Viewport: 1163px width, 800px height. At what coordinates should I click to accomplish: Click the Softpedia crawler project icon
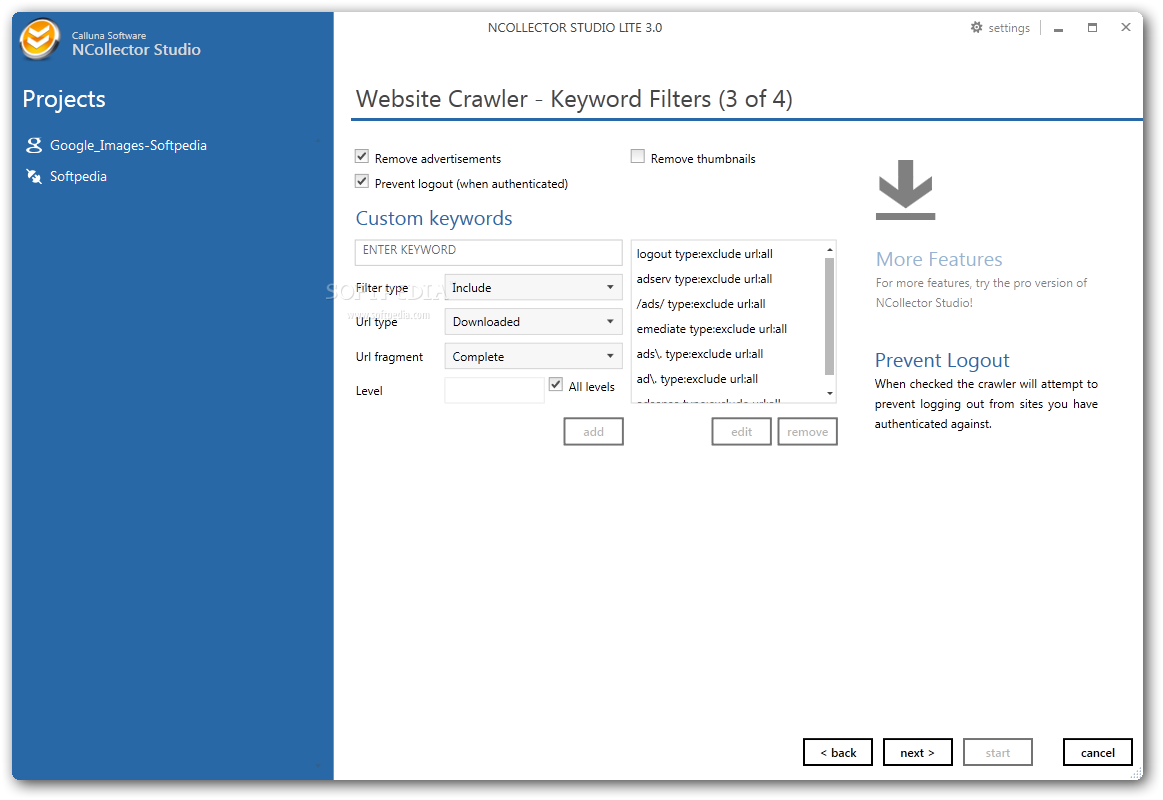coord(34,176)
